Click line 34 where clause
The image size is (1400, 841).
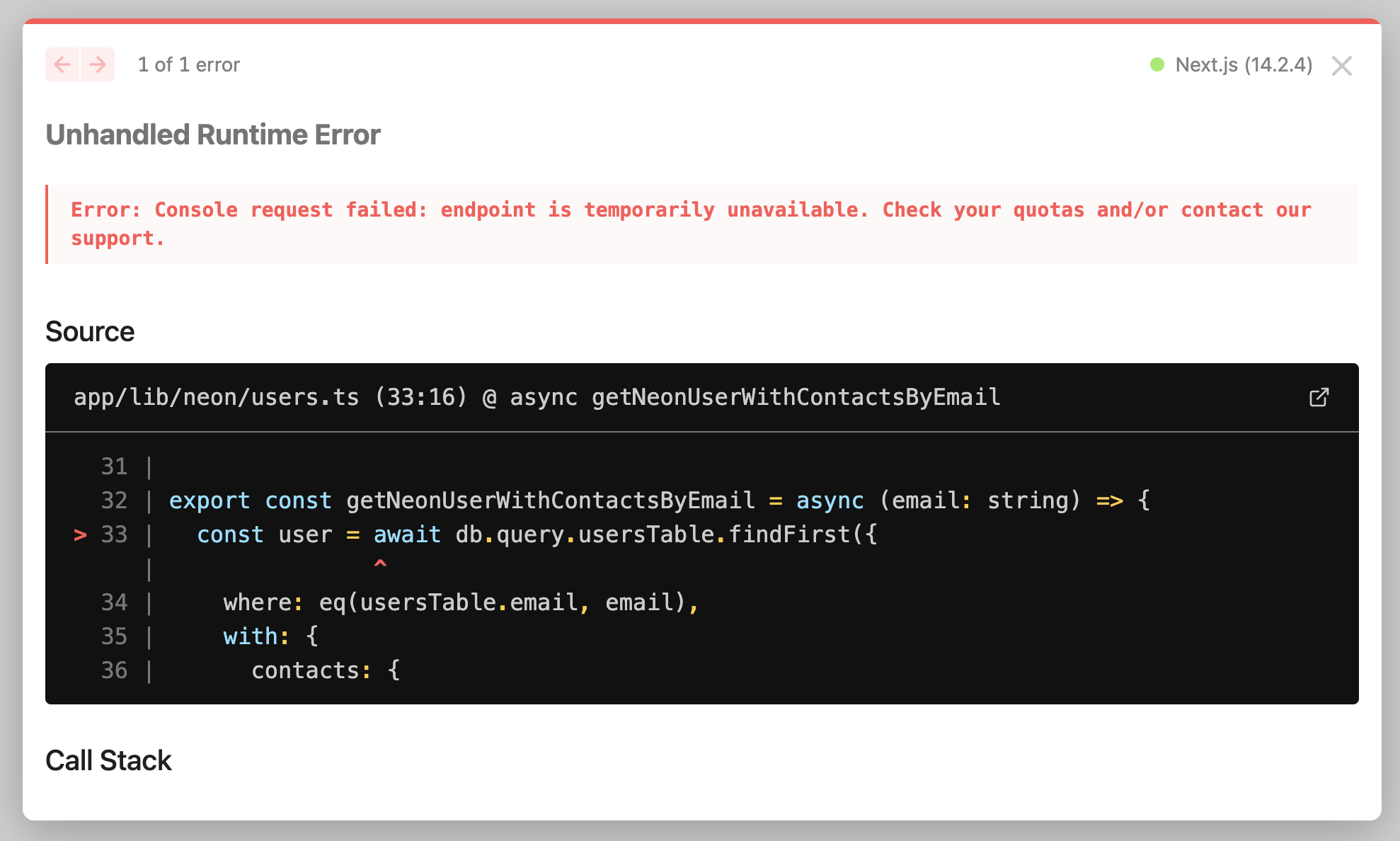point(460,603)
